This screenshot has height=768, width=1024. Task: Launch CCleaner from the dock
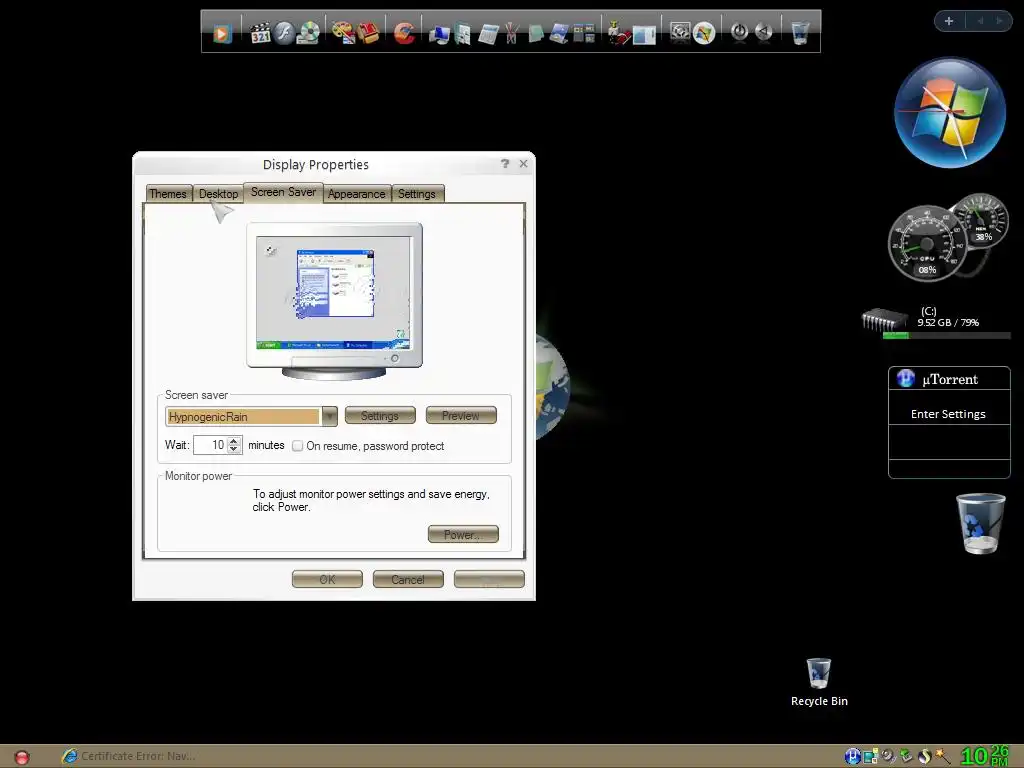[x=404, y=33]
